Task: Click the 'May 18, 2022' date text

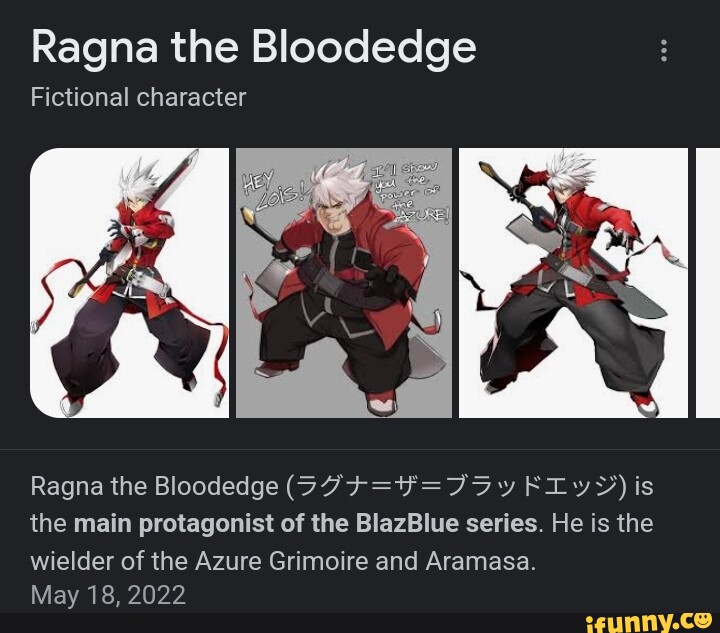Action: coord(108,594)
